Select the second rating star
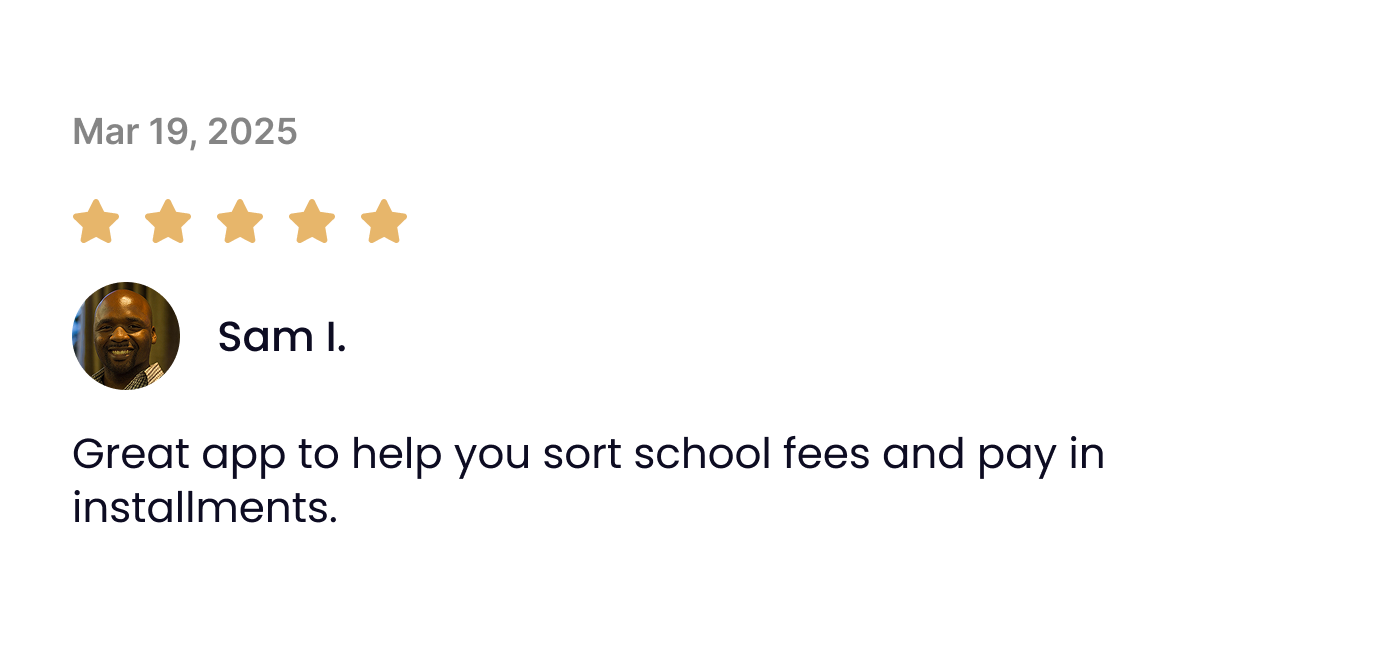Viewport: 1392px width, 651px height. point(168,221)
